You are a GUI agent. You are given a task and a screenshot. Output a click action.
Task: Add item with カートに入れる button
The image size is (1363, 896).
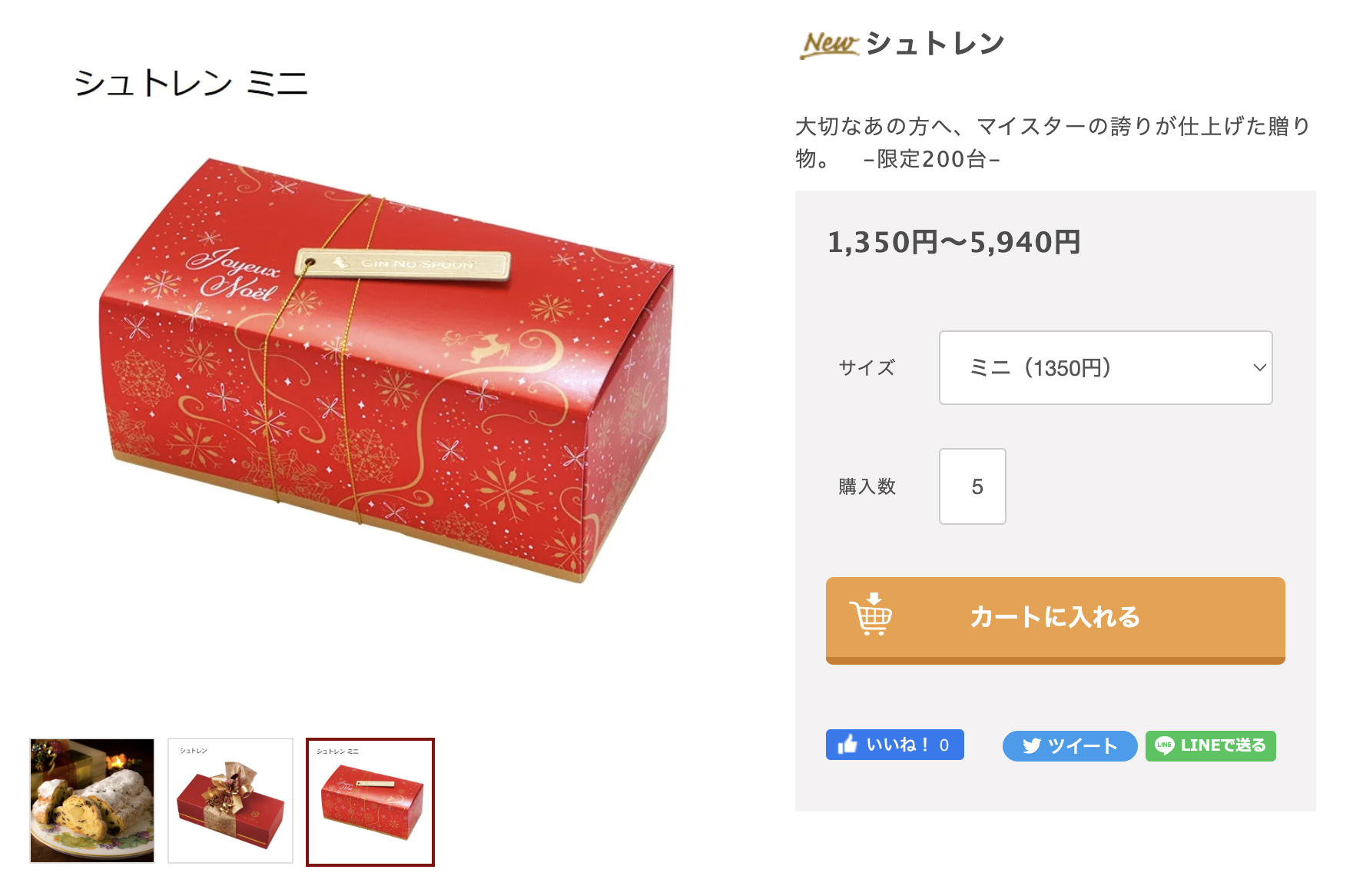tap(1055, 620)
